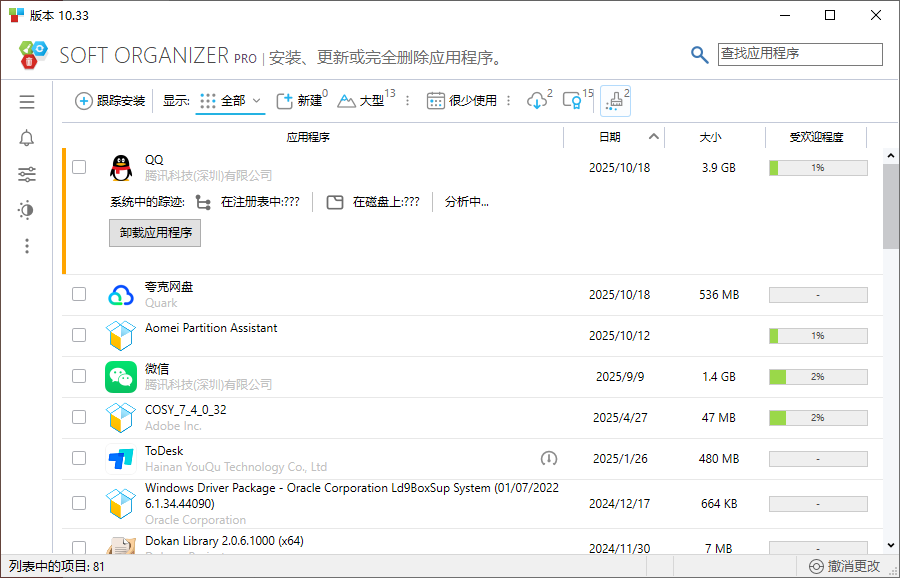Screen dimensions: 900x578
Task: Open the hamburger menu in the left sidebar
Action: tap(27, 101)
